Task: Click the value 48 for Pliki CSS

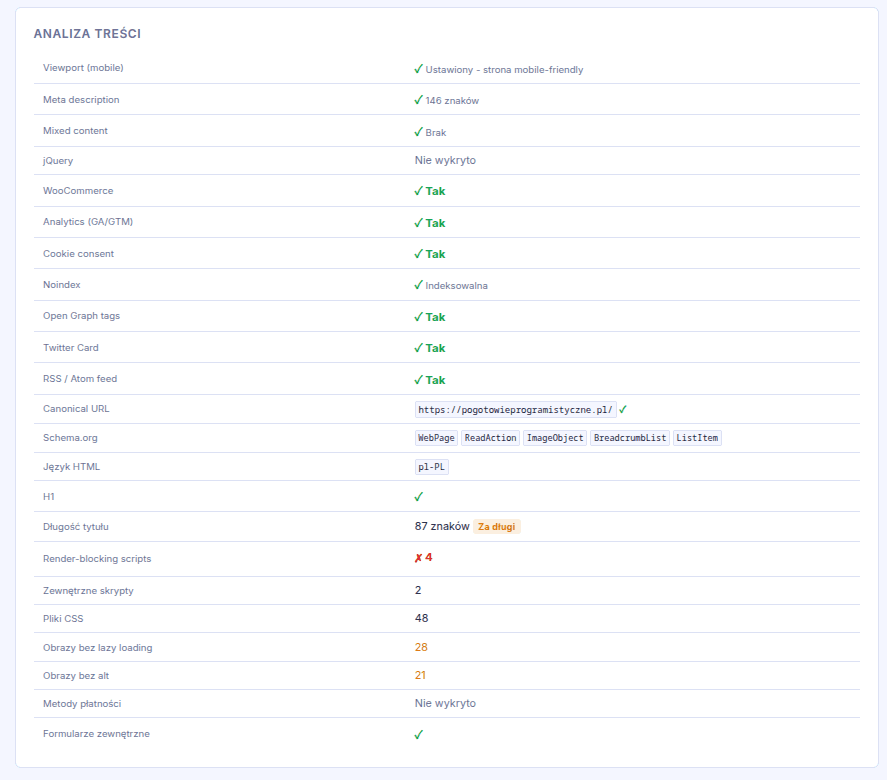Action: point(421,618)
